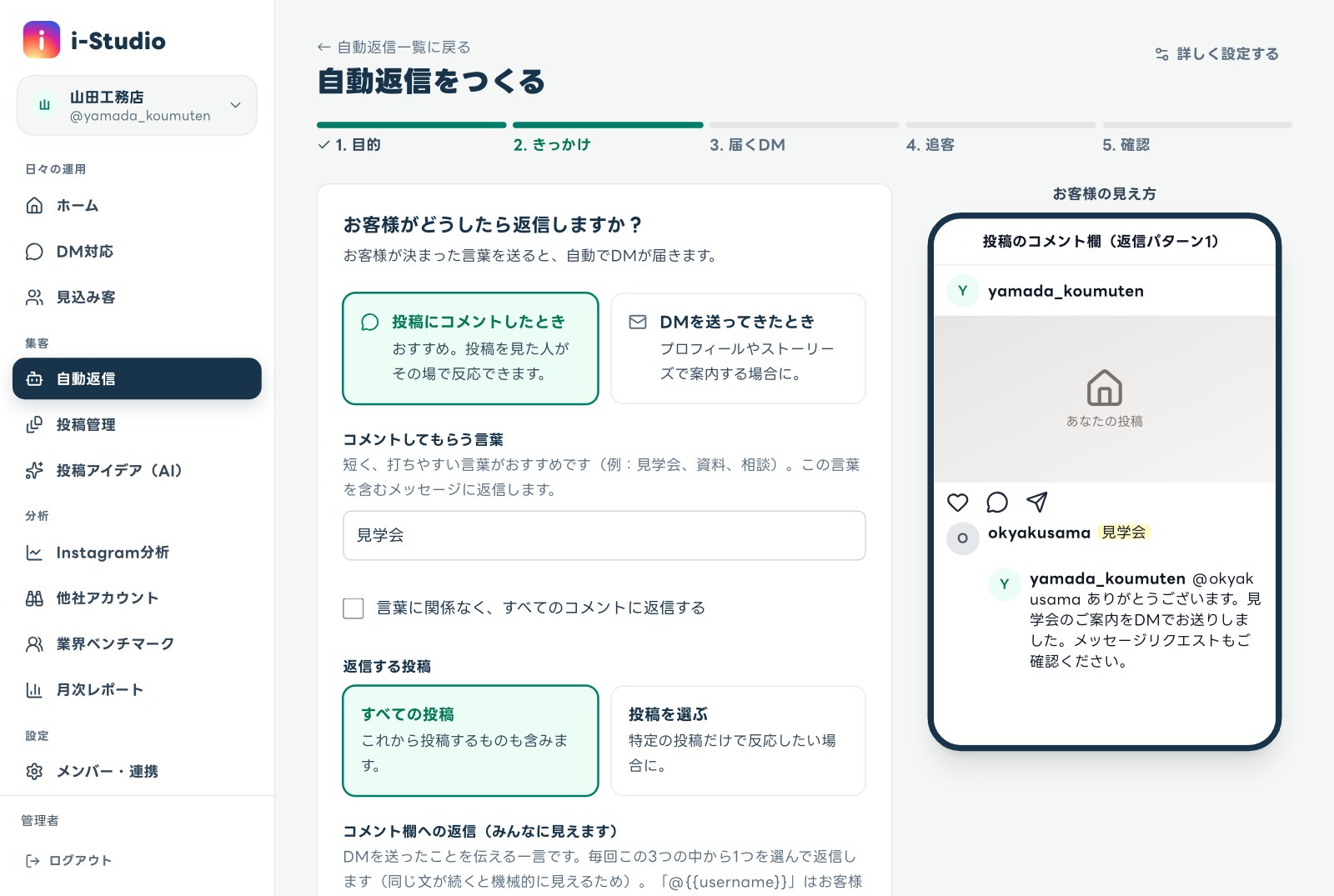This screenshot has height=896, width=1334.
Task: Click the Y avatar in the reply comment
Action: point(1005,584)
